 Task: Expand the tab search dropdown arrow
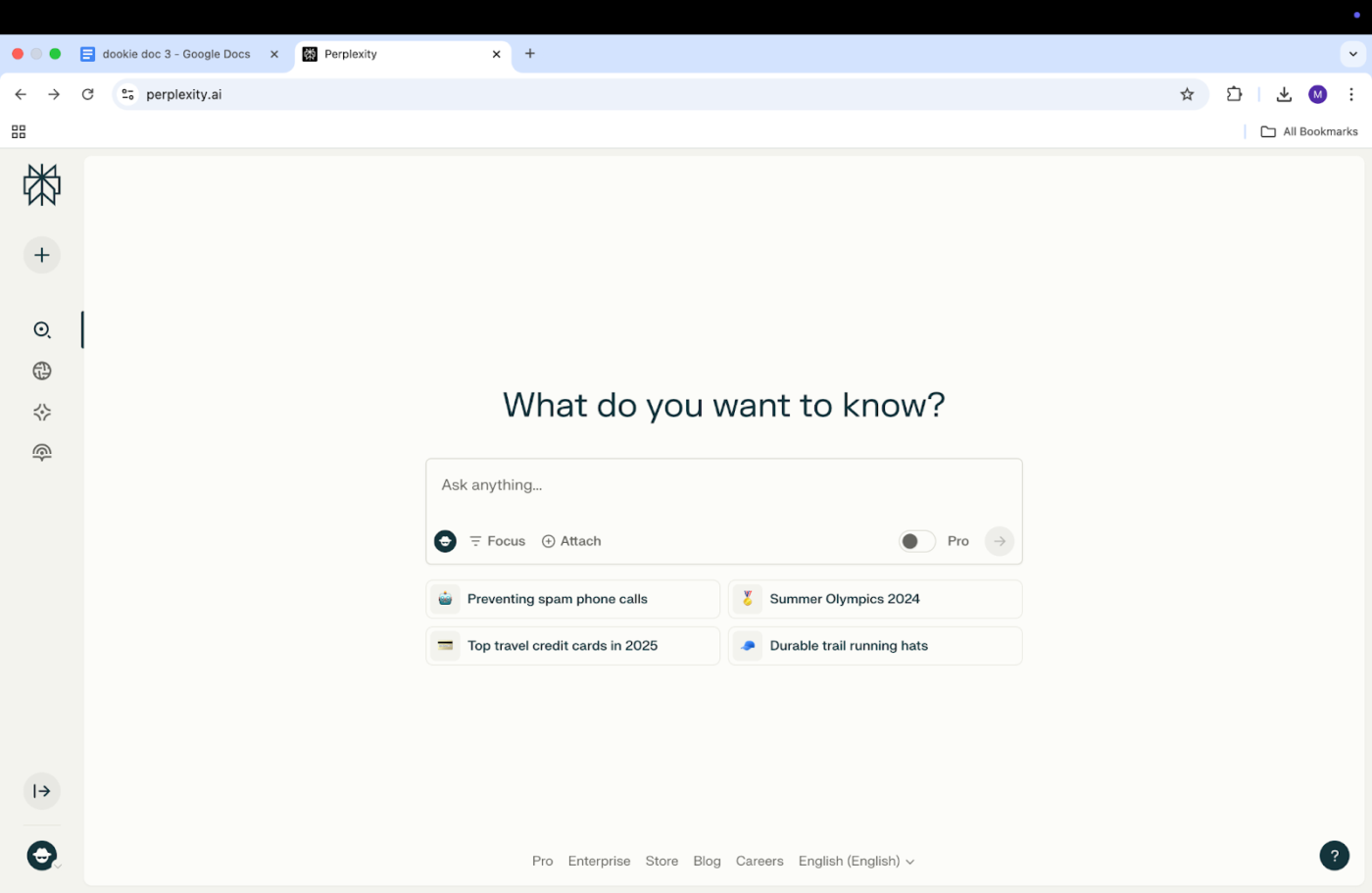tap(1352, 54)
